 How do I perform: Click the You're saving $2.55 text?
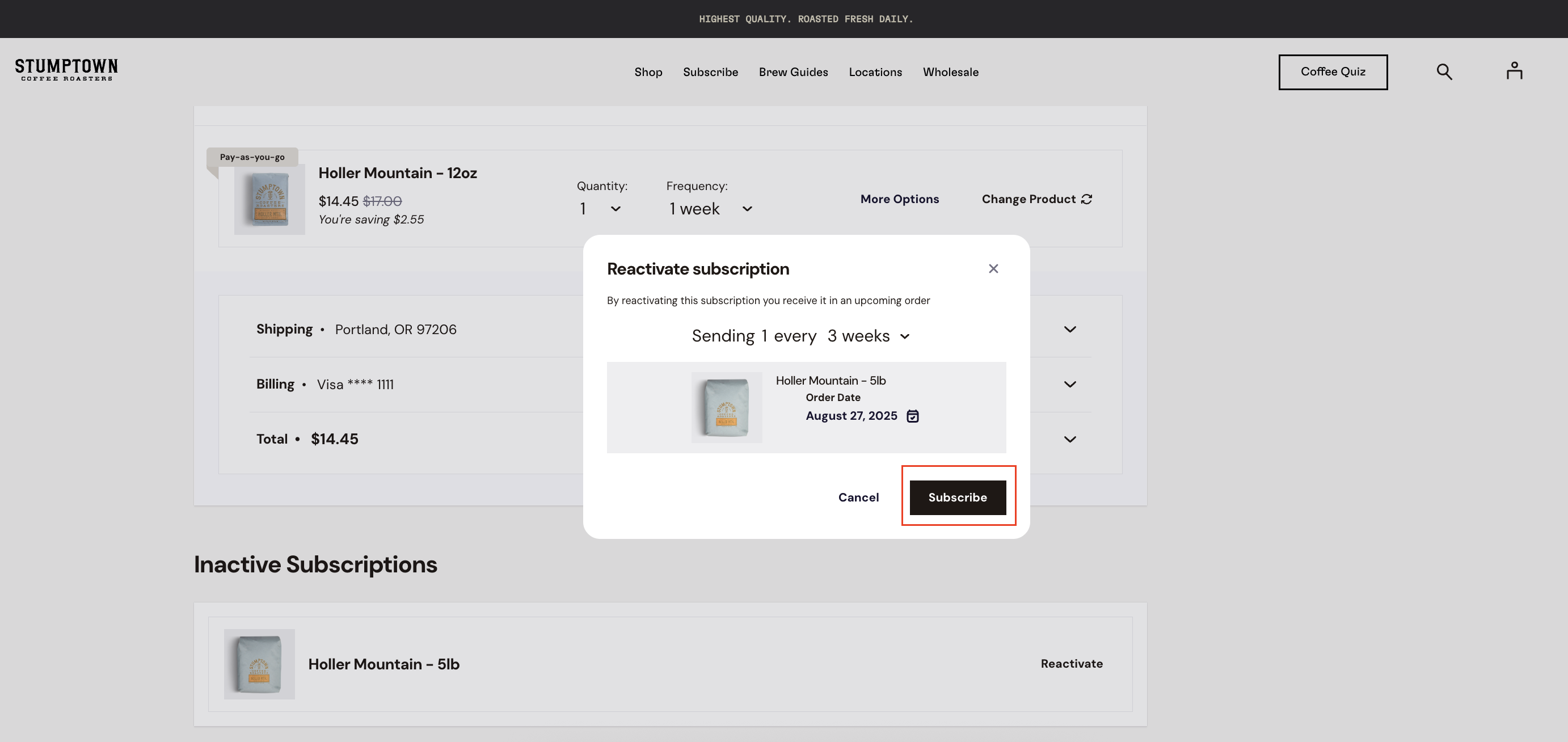coord(372,219)
